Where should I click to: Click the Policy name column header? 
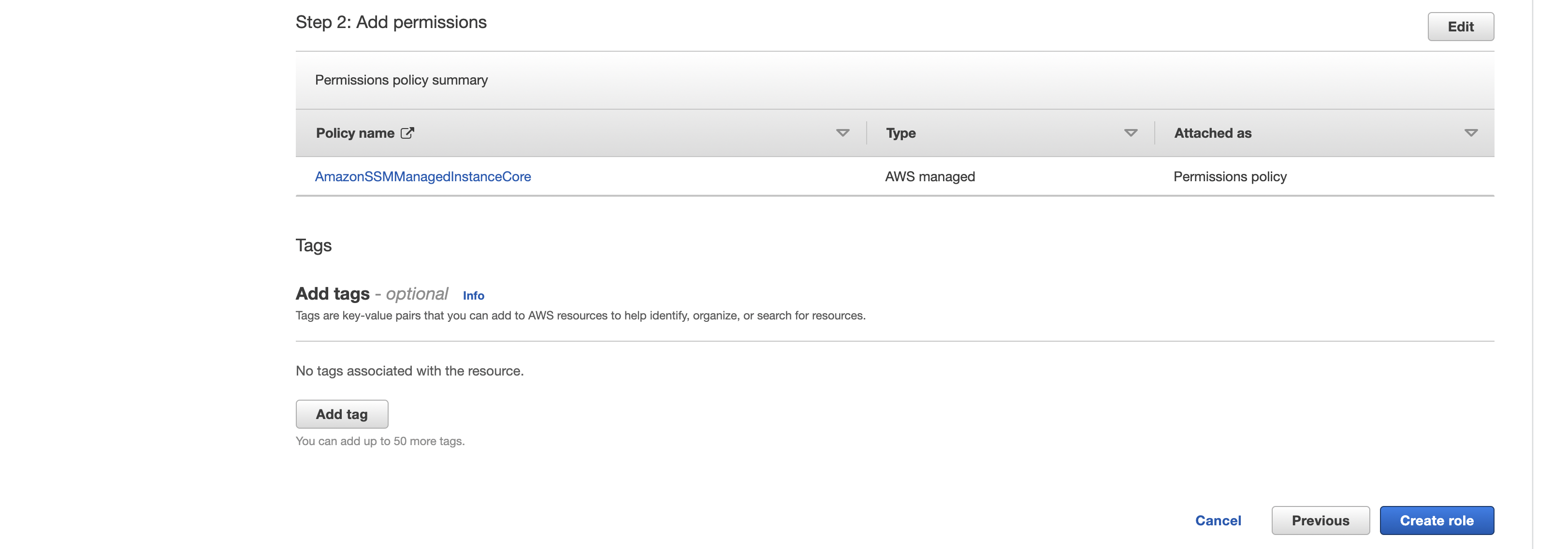355,133
